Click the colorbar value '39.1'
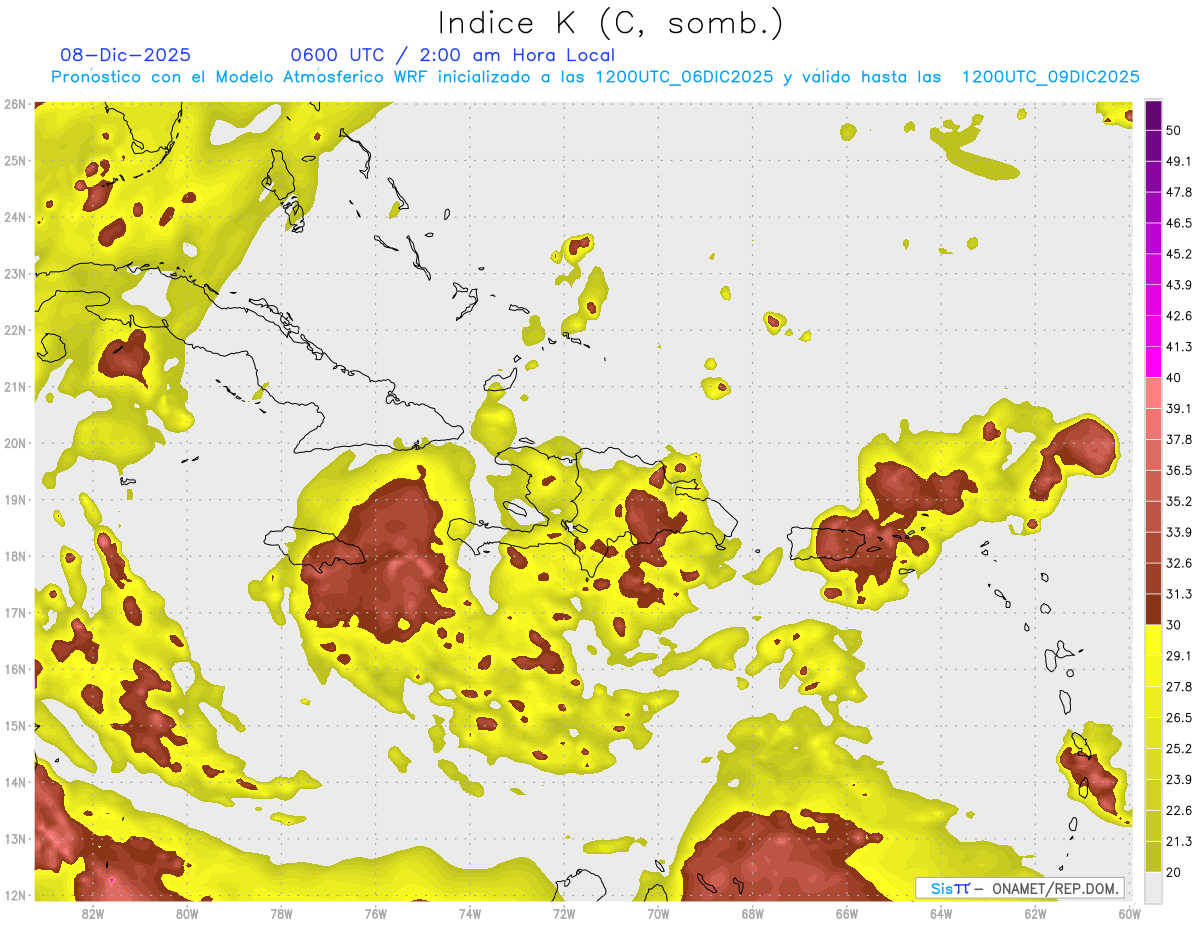 point(1179,409)
